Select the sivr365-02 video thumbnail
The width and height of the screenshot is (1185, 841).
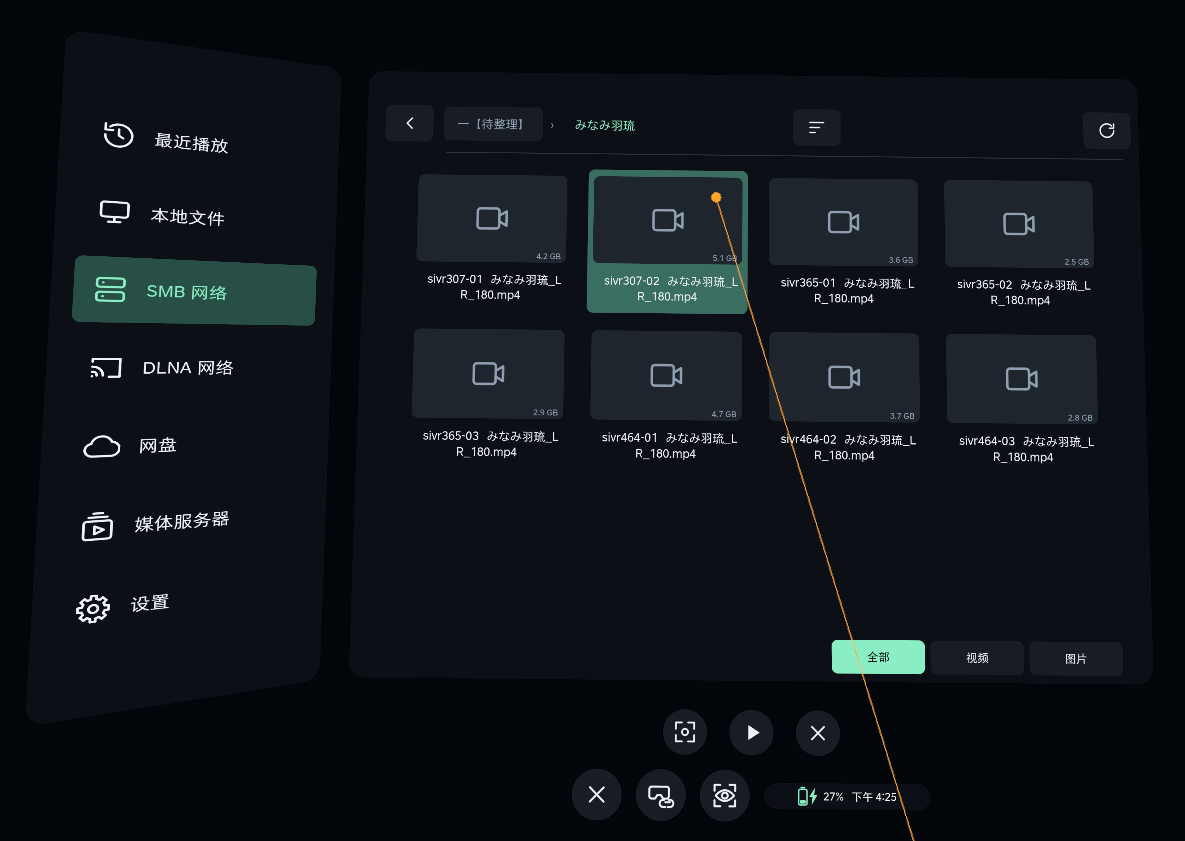[x=1019, y=224]
